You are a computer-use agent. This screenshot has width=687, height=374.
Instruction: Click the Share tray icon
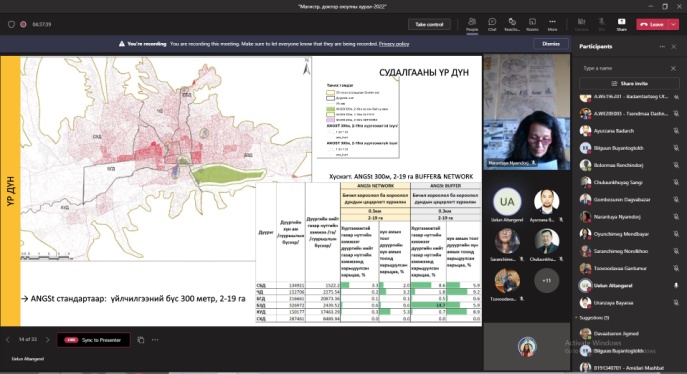point(621,24)
